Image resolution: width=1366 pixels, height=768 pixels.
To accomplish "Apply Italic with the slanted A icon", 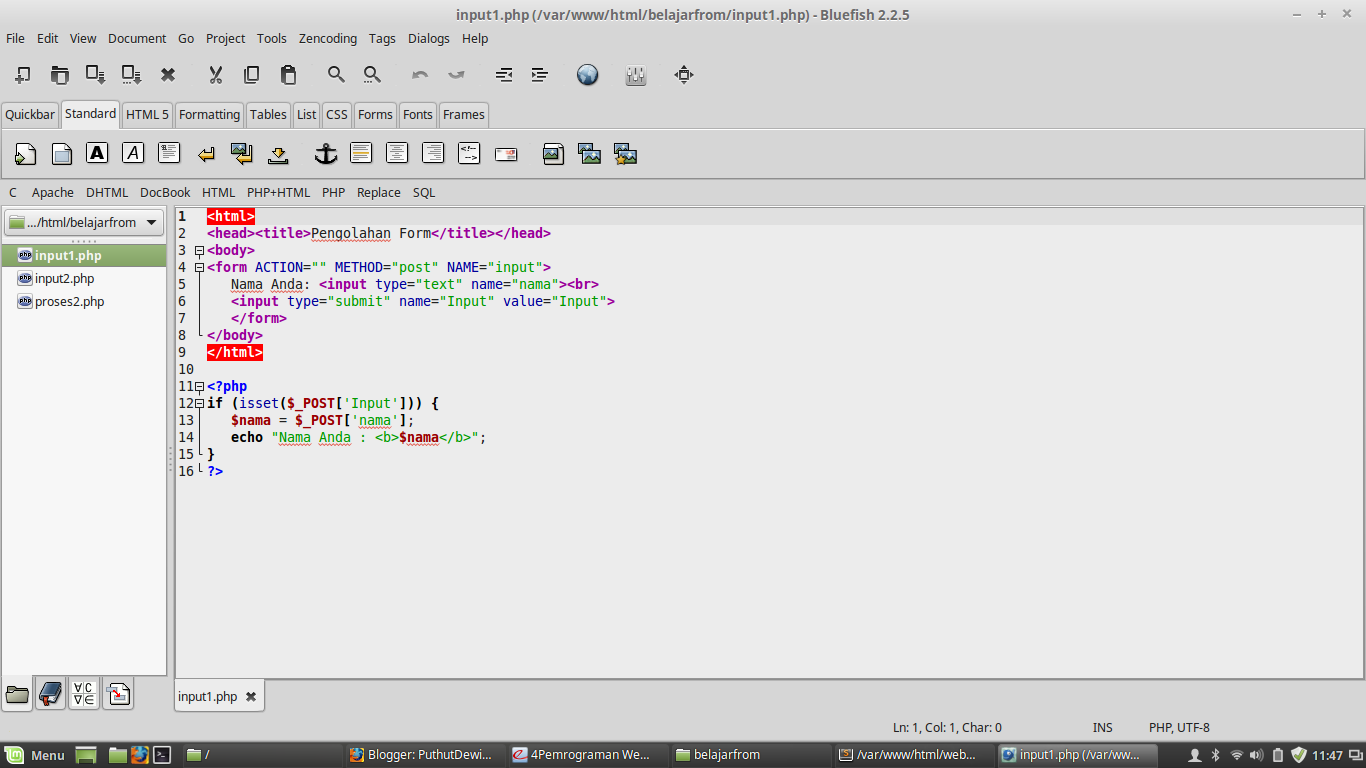I will point(133,153).
